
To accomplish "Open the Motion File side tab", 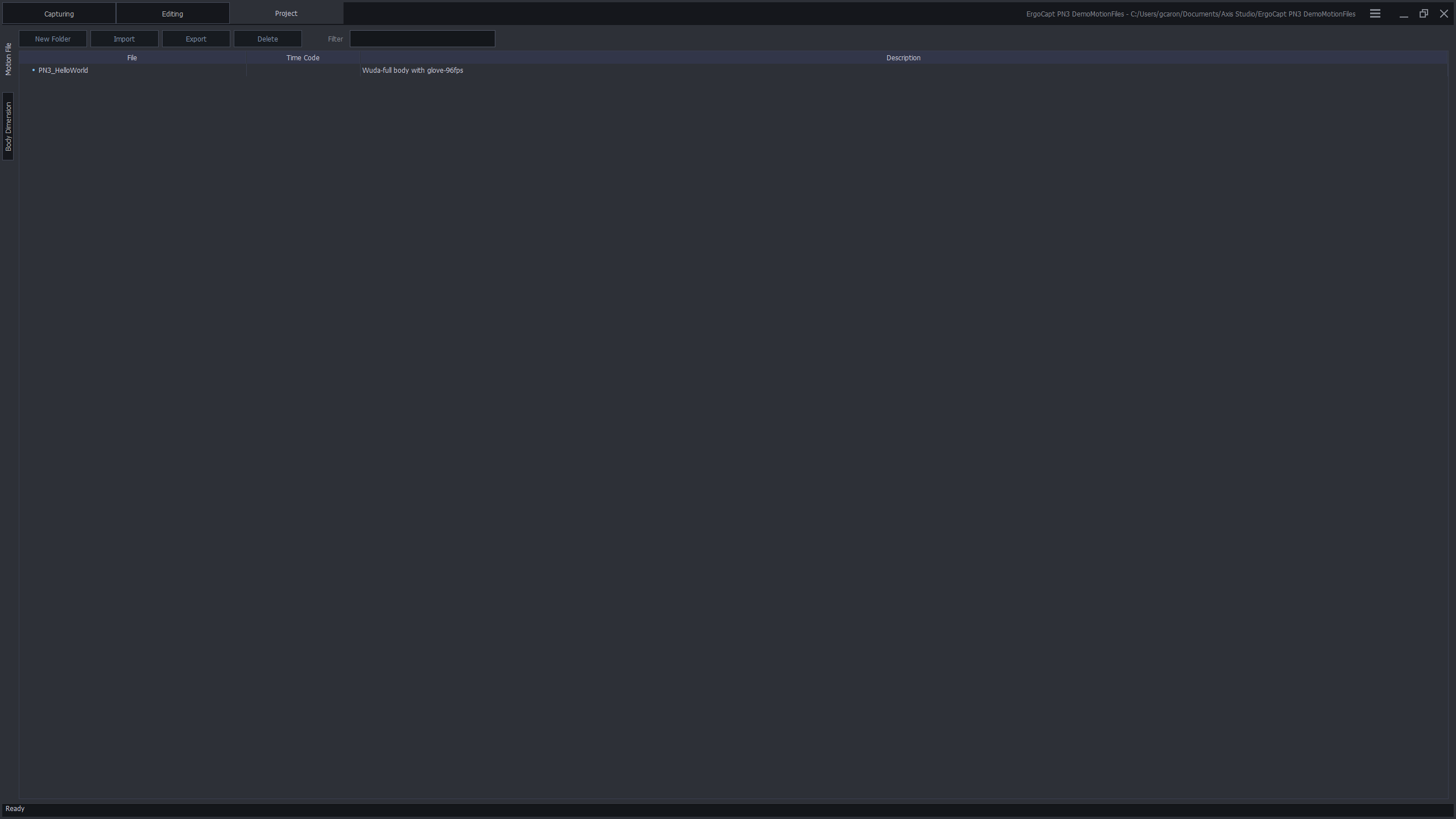I will coord(8,59).
